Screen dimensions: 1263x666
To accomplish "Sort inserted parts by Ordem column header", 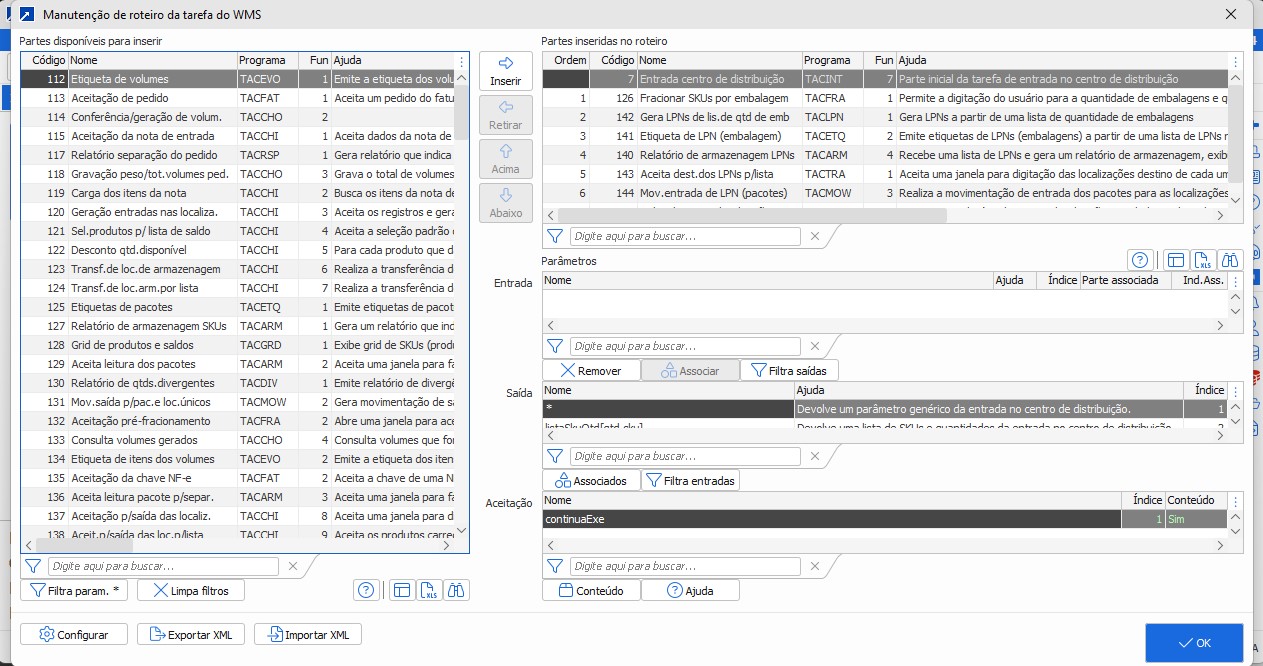I will [569, 61].
